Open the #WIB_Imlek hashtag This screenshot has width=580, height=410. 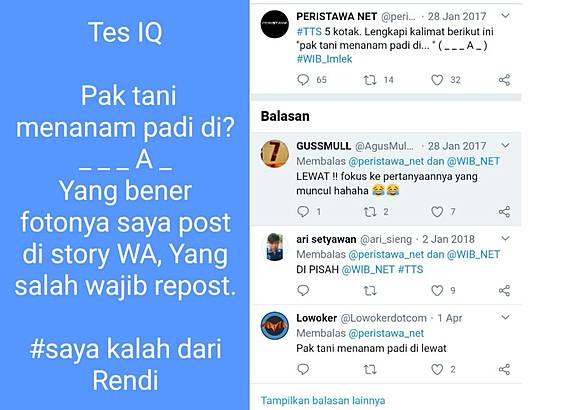tap(324, 59)
